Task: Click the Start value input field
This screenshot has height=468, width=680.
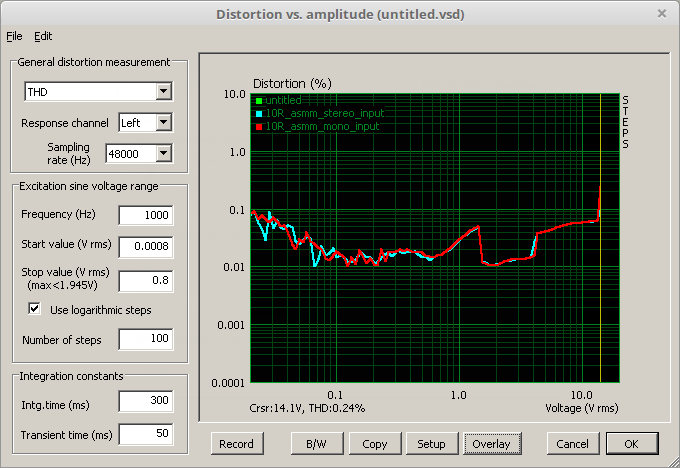Action: (x=145, y=246)
